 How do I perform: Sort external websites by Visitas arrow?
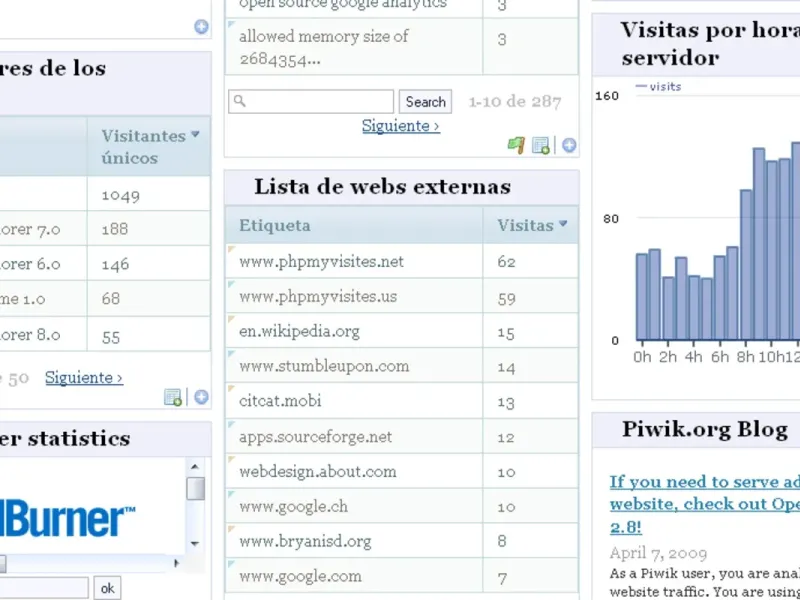[x=563, y=223]
